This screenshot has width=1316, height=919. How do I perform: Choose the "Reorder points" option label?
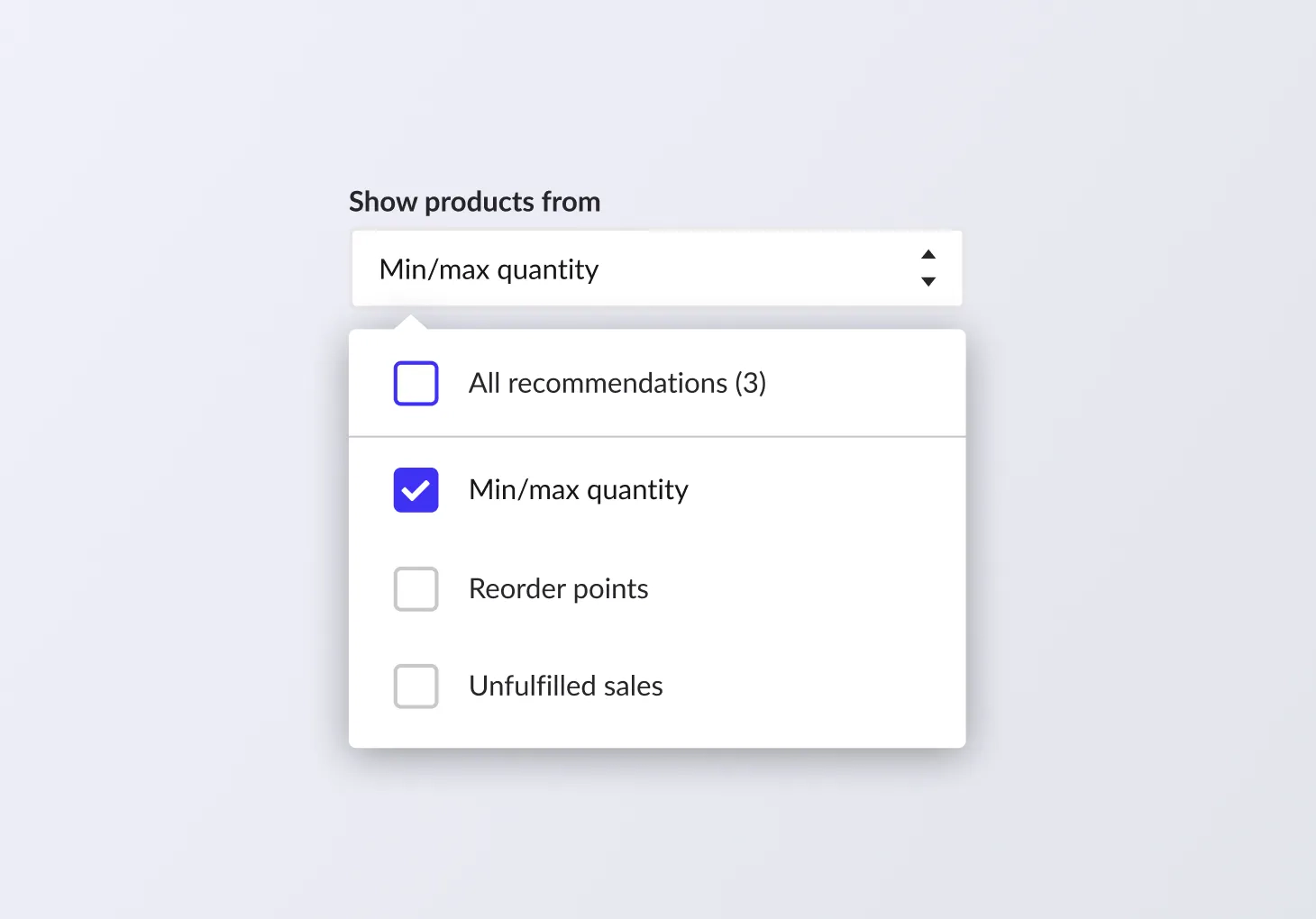(x=558, y=589)
